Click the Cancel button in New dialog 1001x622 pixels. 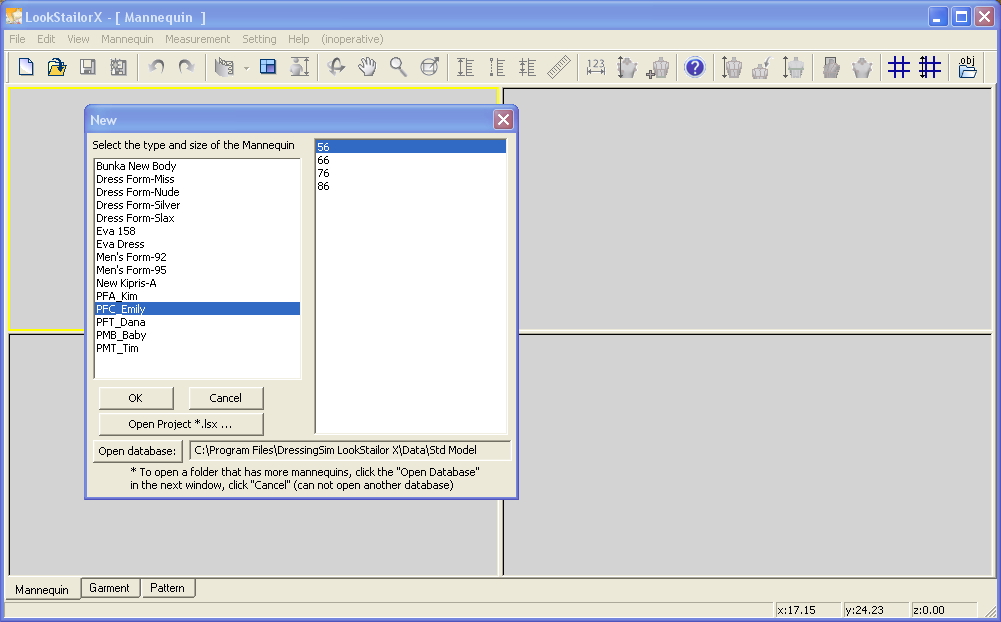[x=225, y=398]
